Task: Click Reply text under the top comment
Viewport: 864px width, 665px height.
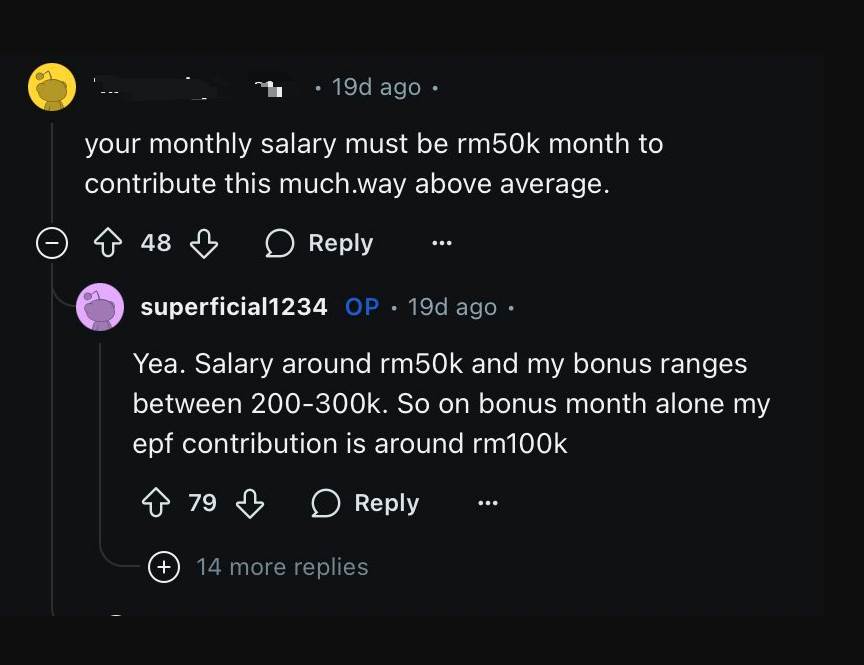Action: [x=341, y=243]
